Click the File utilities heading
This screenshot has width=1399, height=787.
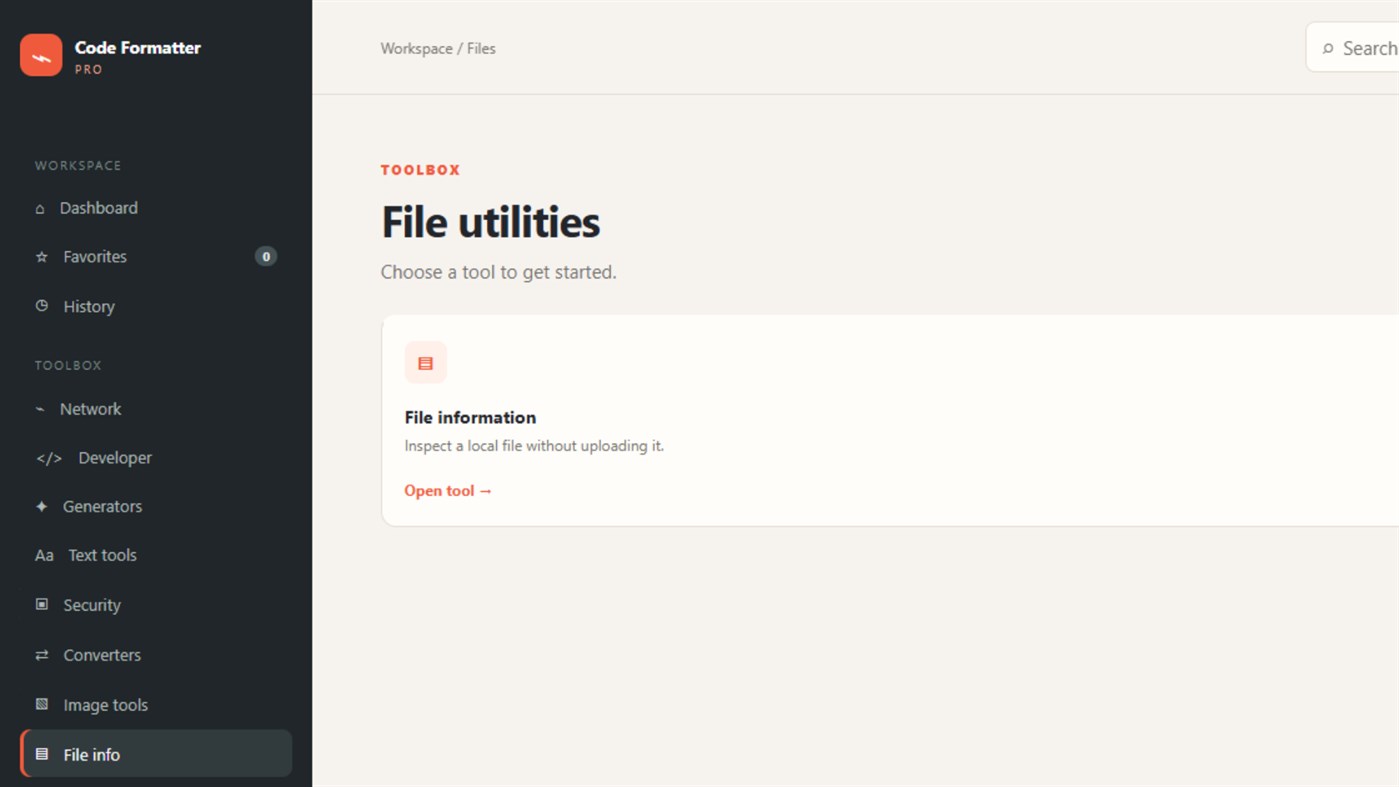click(x=491, y=222)
